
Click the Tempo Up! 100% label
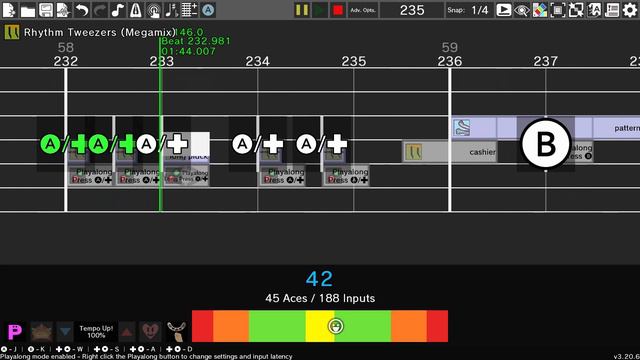pyautogui.click(x=96, y=331)
